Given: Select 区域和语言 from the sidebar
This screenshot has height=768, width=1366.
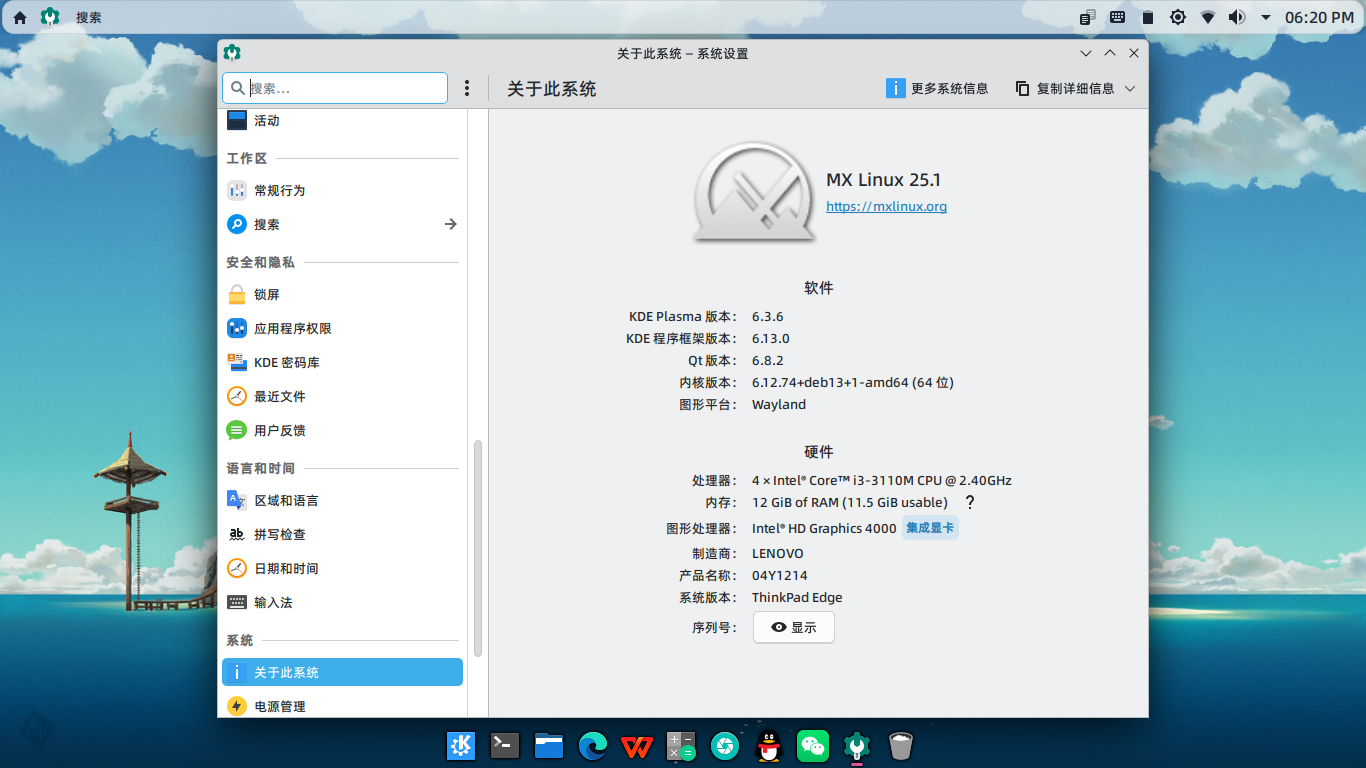Looking at the screenshot, I should [x=236, y=499].
